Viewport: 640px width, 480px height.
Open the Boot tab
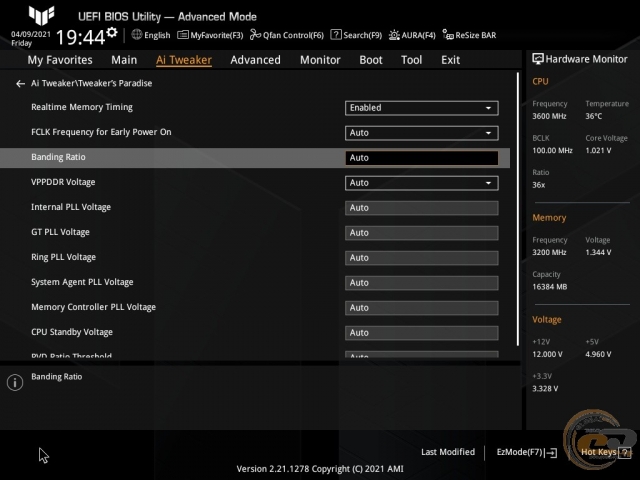pos(371,60)
